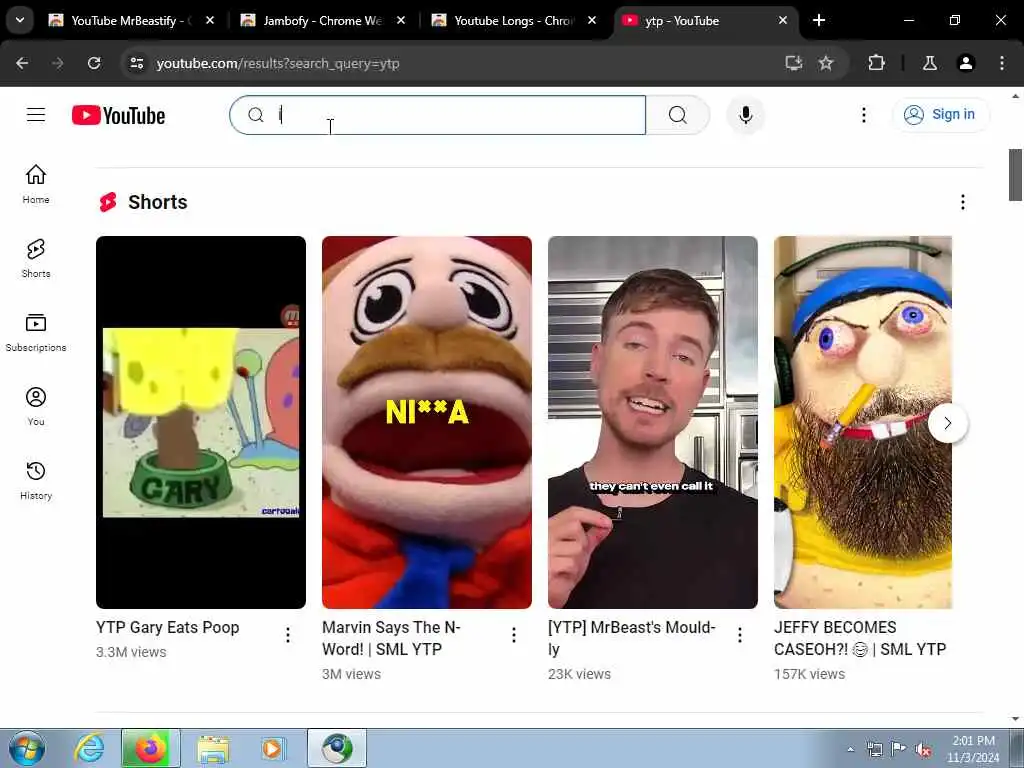Open title Marvin Says The N-Word! | SML YTP
This screenshot has height=768, width=1024.
pyautogui.click(x=391, y=638)
